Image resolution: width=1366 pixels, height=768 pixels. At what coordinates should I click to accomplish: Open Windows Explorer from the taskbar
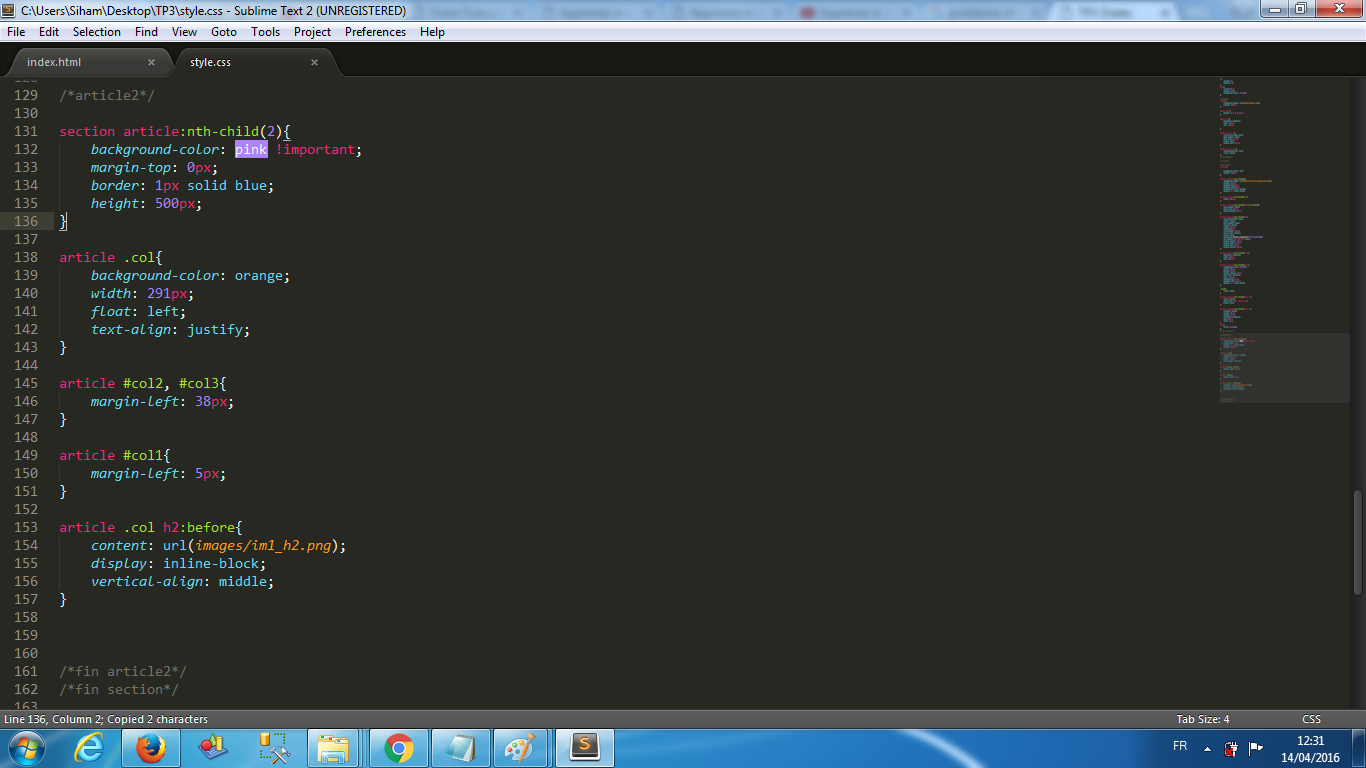pos(333,747)
